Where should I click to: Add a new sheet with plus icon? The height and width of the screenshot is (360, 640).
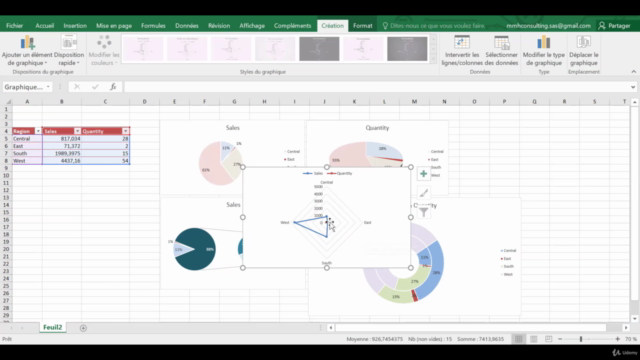[83, 328]
